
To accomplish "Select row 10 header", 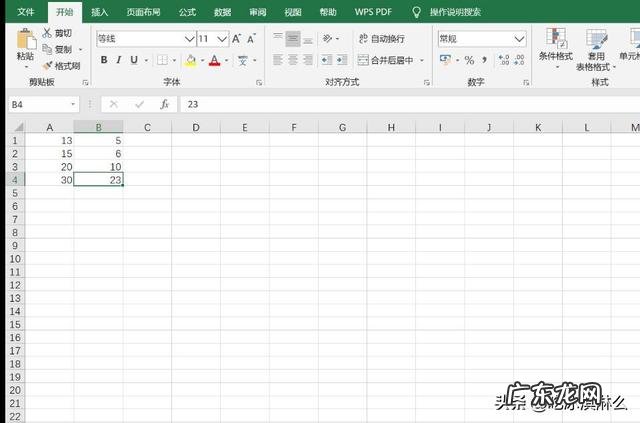I will pos(16,259).
